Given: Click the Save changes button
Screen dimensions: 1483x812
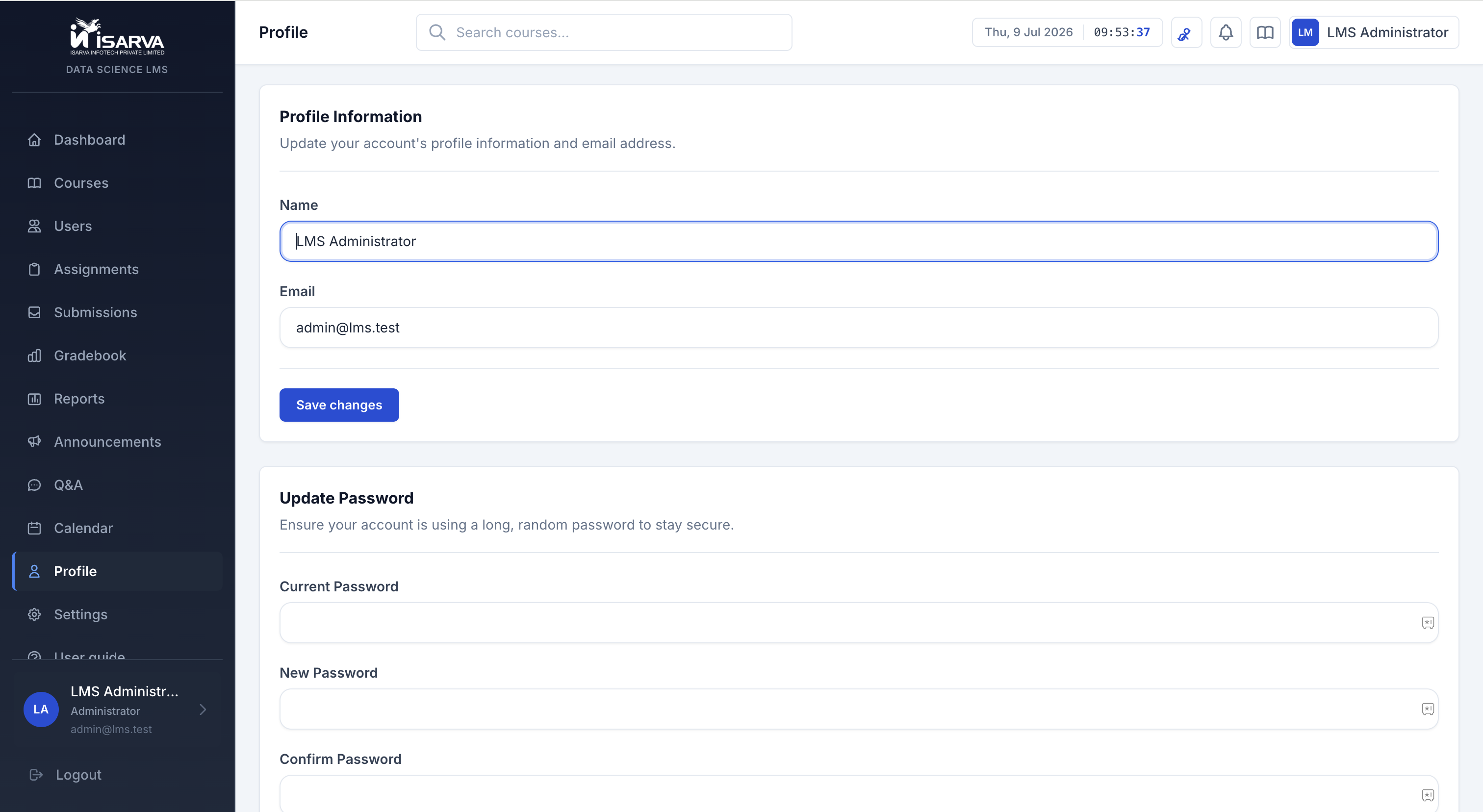Looking at the screenshot, I should click(x=339, y=405).
